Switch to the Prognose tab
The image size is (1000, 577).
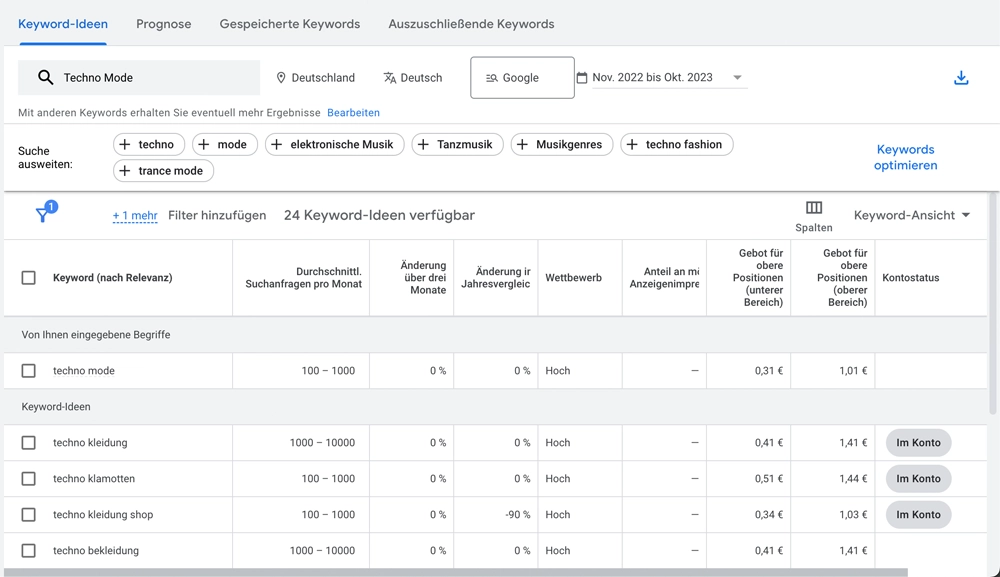tap(164, 24)
